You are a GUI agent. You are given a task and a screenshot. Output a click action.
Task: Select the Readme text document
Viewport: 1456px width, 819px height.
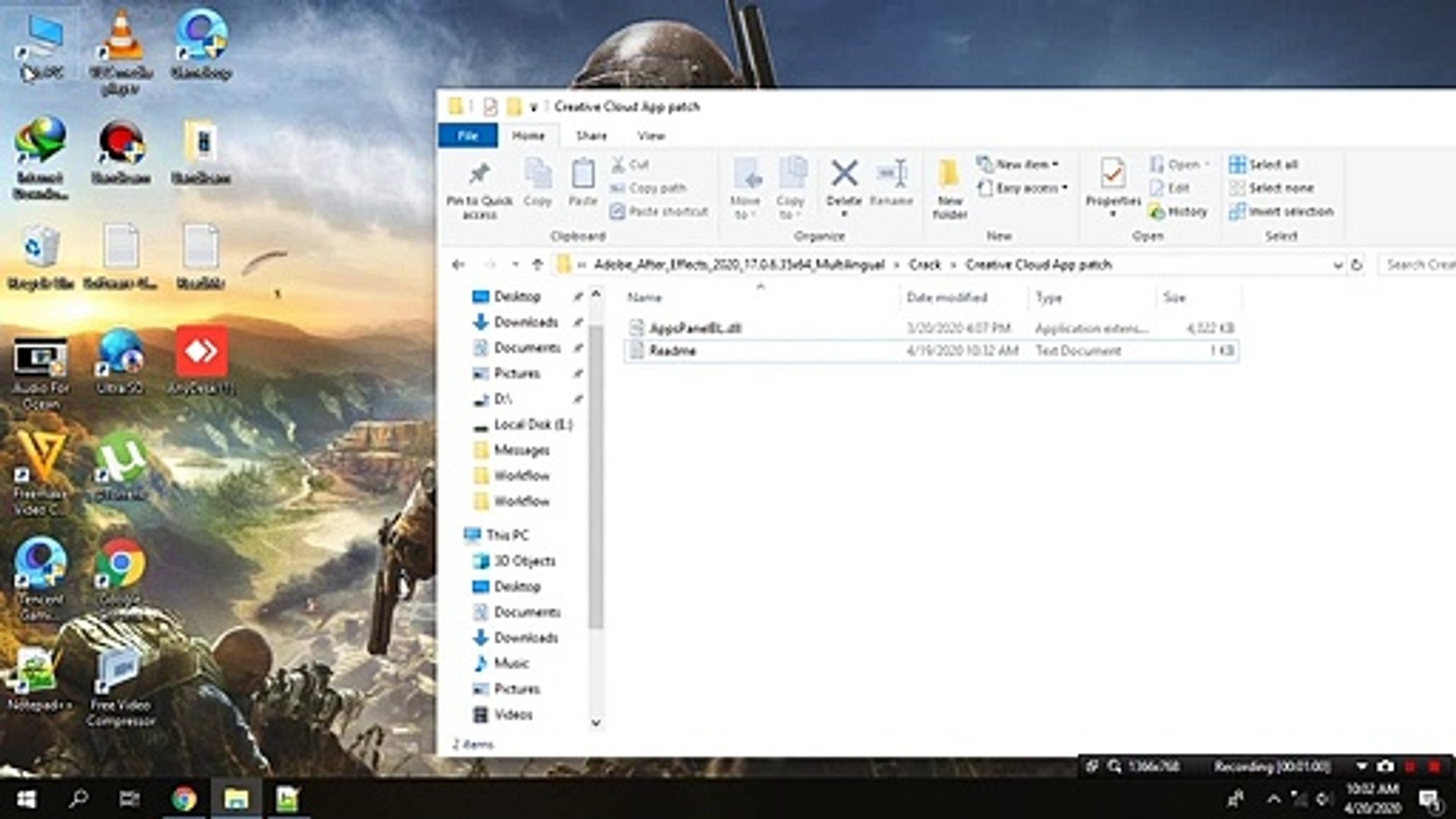click(931, 350)
